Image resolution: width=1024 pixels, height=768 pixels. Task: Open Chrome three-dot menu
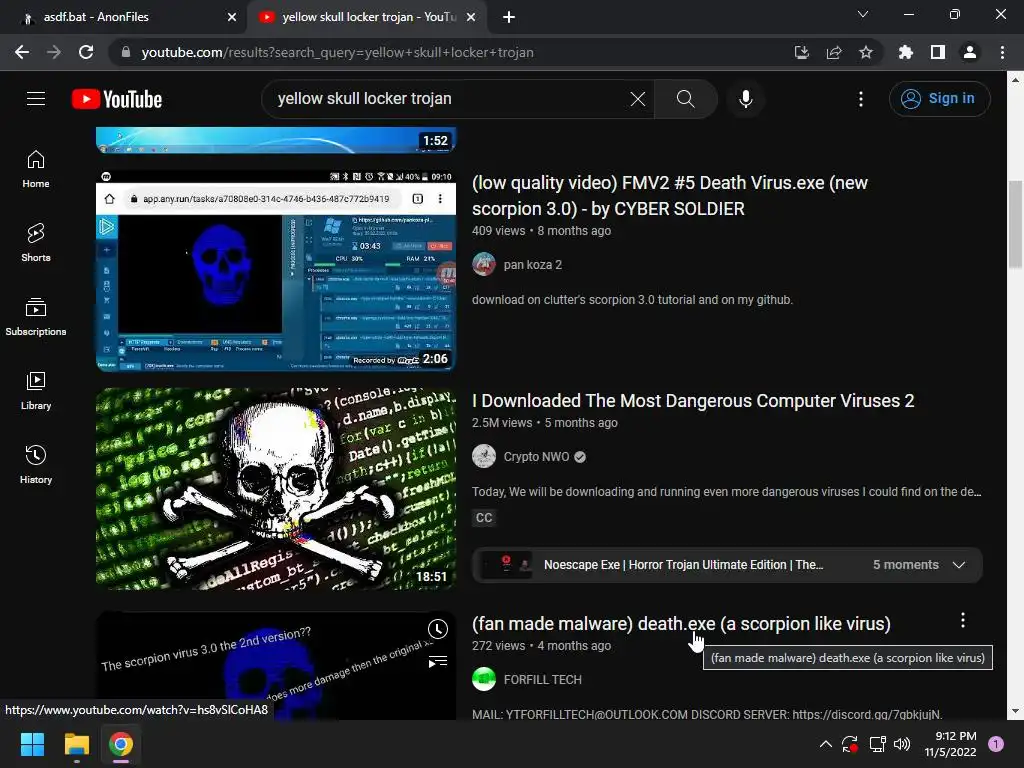1002,52
